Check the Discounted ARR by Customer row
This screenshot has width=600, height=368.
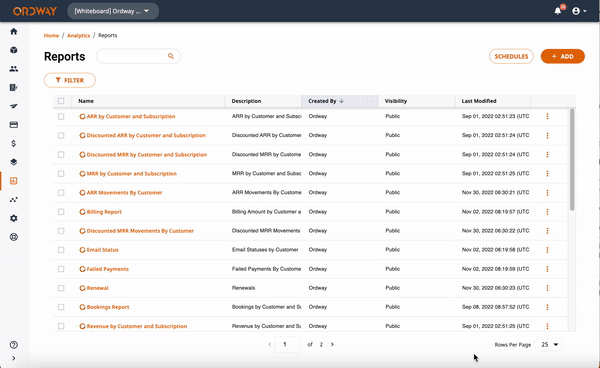61,135
